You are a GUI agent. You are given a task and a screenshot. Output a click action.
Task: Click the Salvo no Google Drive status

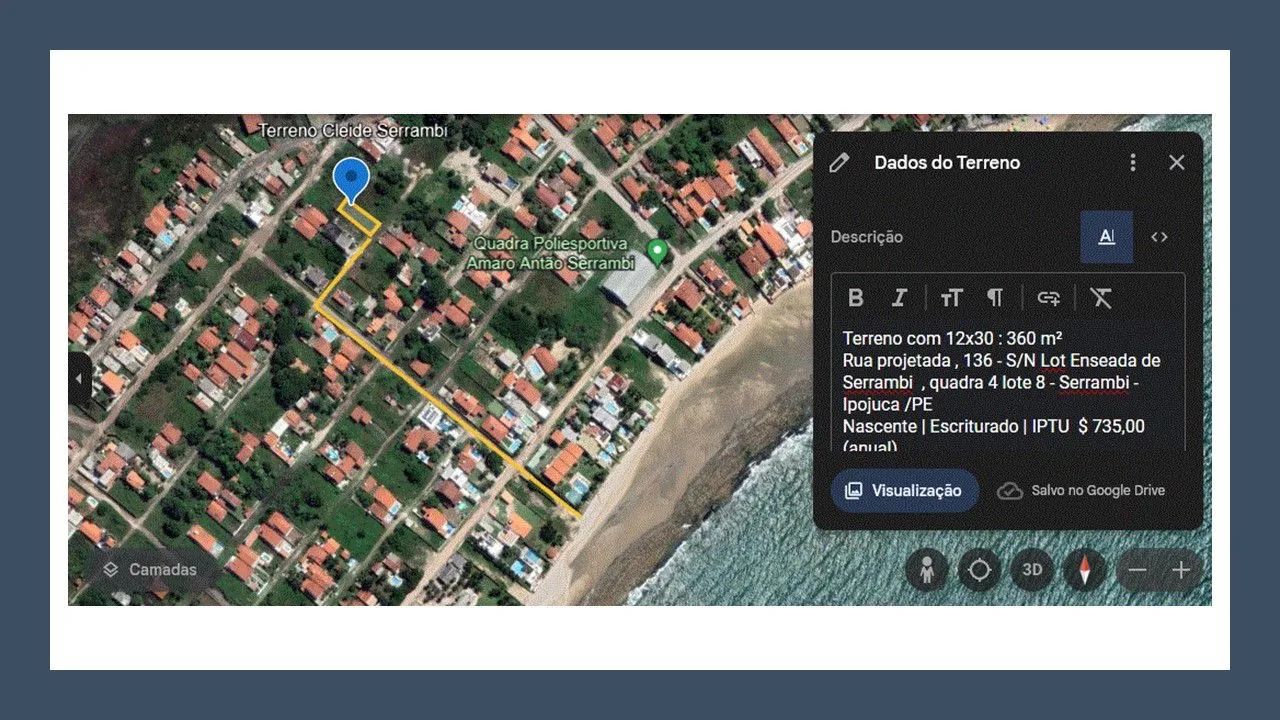(x=1082, y=491)
